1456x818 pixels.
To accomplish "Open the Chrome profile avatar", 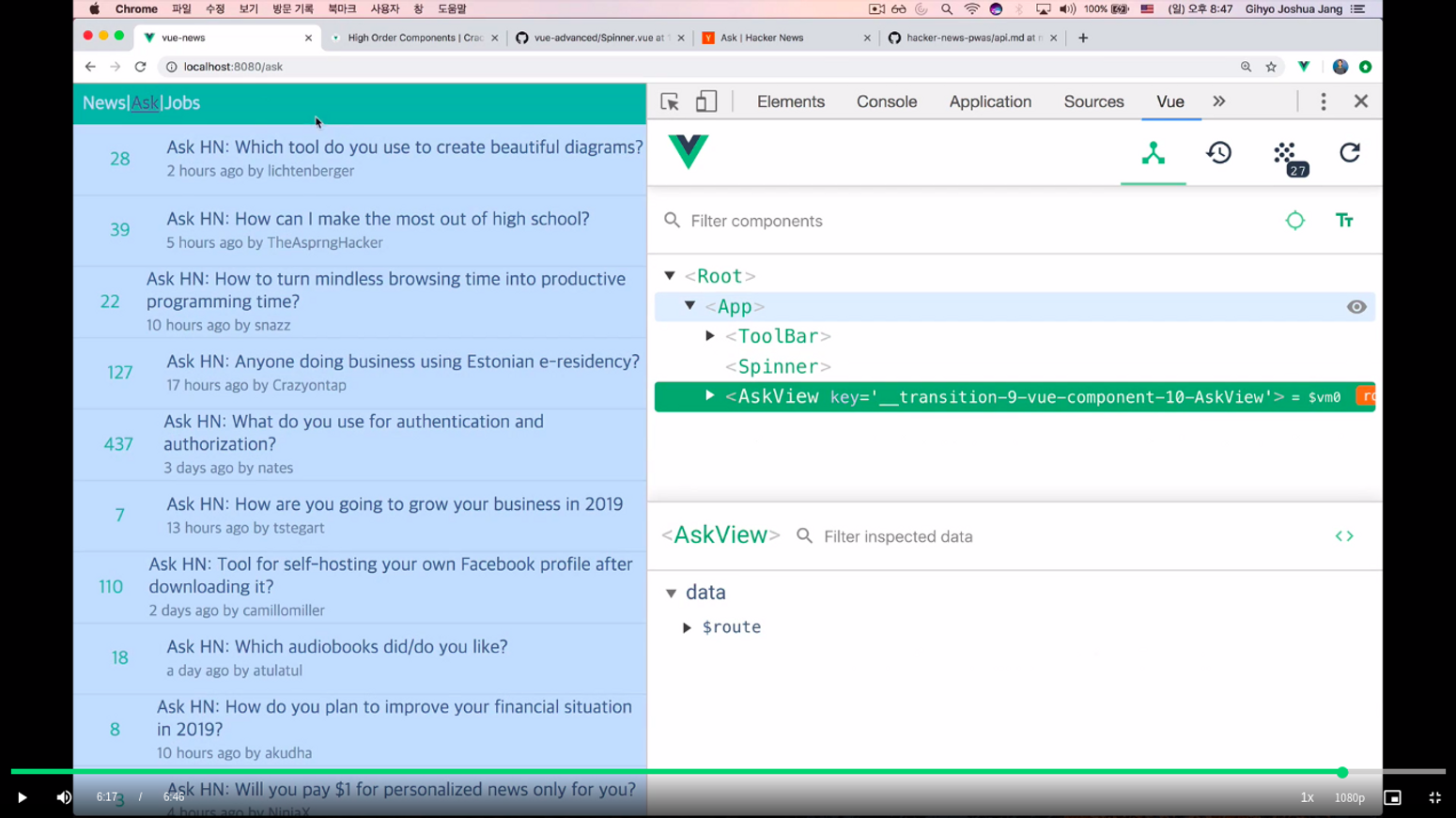I will [x=1340, y=67].
